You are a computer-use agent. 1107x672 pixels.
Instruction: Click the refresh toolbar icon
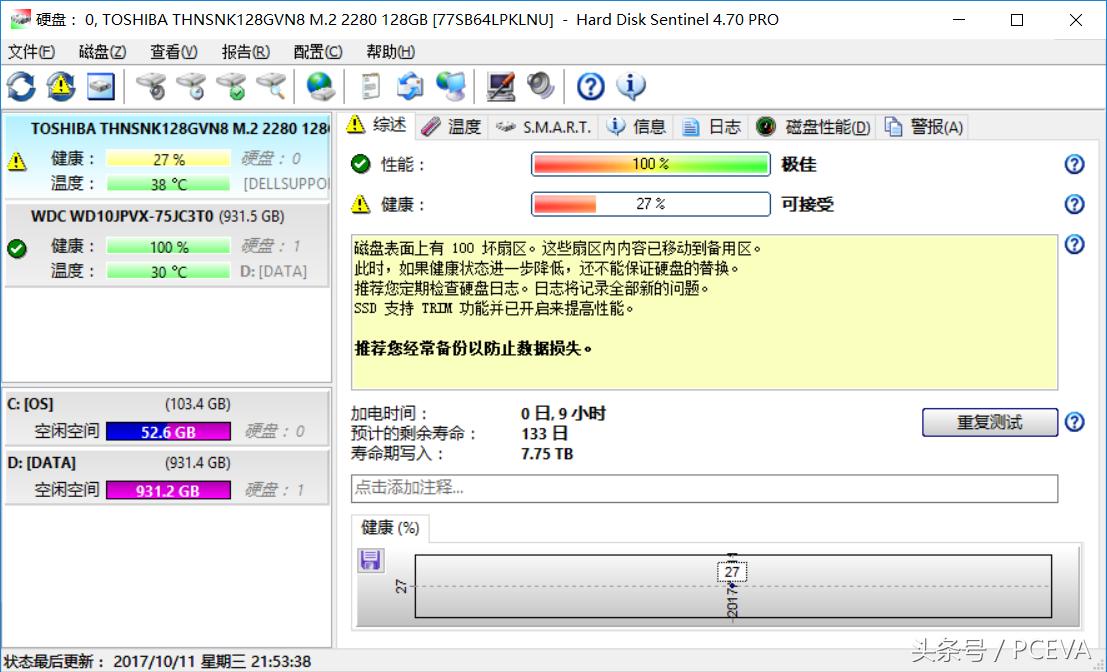point(21,87)
